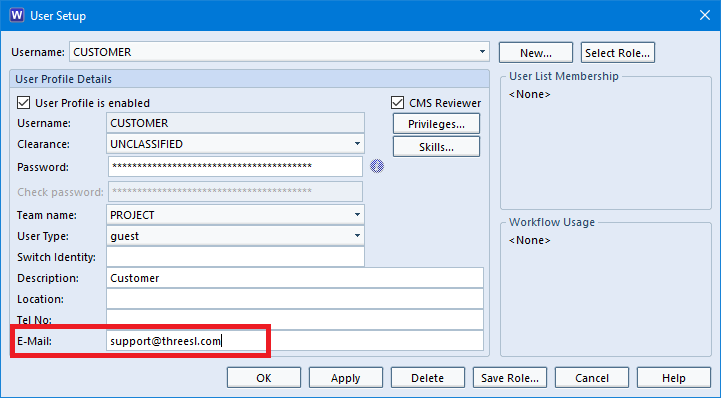The height and width of the screenshot is (398, 721).
Task: Open the Skills... dialog
Action: click(436, 147)
